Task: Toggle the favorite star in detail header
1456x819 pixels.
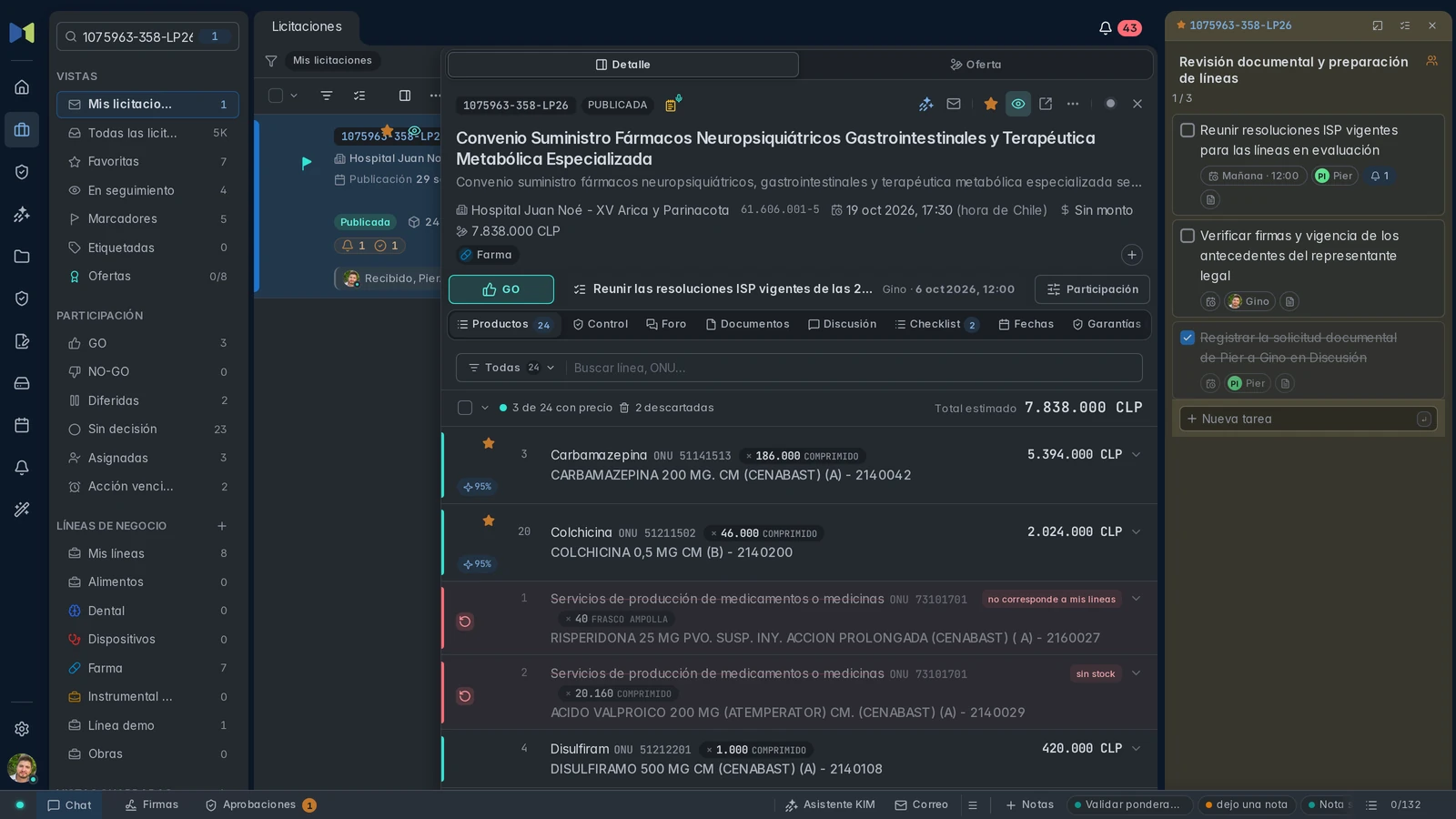Action: coord(991,104)
